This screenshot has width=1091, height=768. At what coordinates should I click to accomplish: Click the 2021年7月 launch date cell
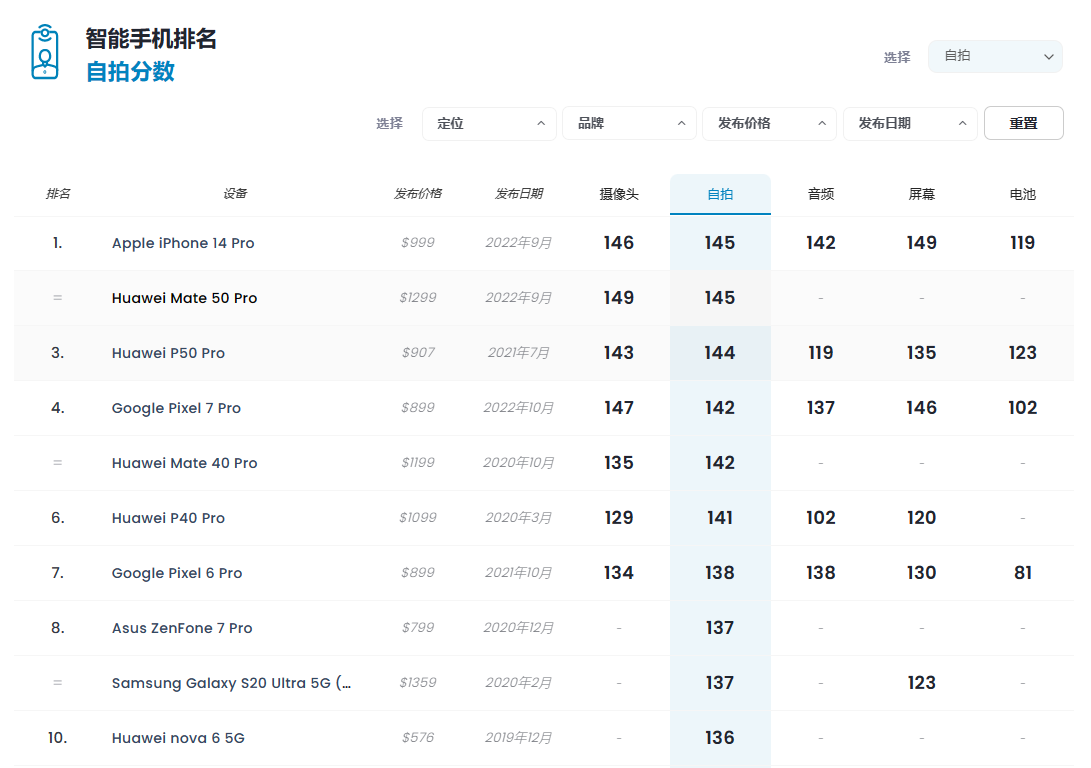tap(518, 353)
